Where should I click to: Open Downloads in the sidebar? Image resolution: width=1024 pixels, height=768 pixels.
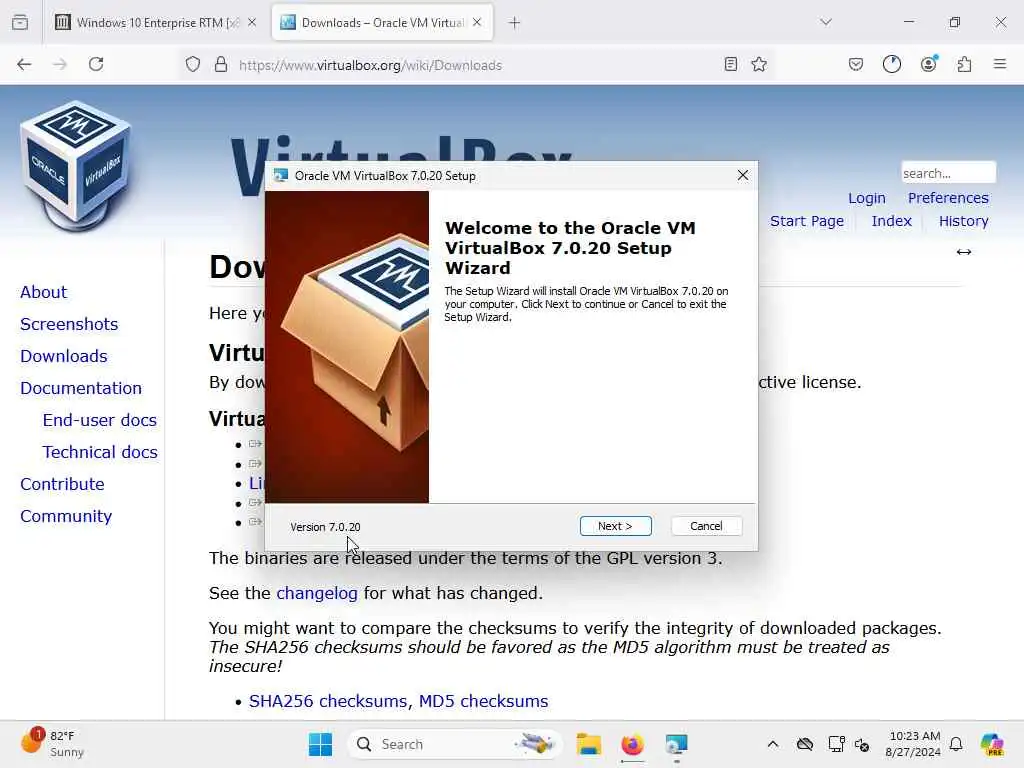click(x=63, y=356)
